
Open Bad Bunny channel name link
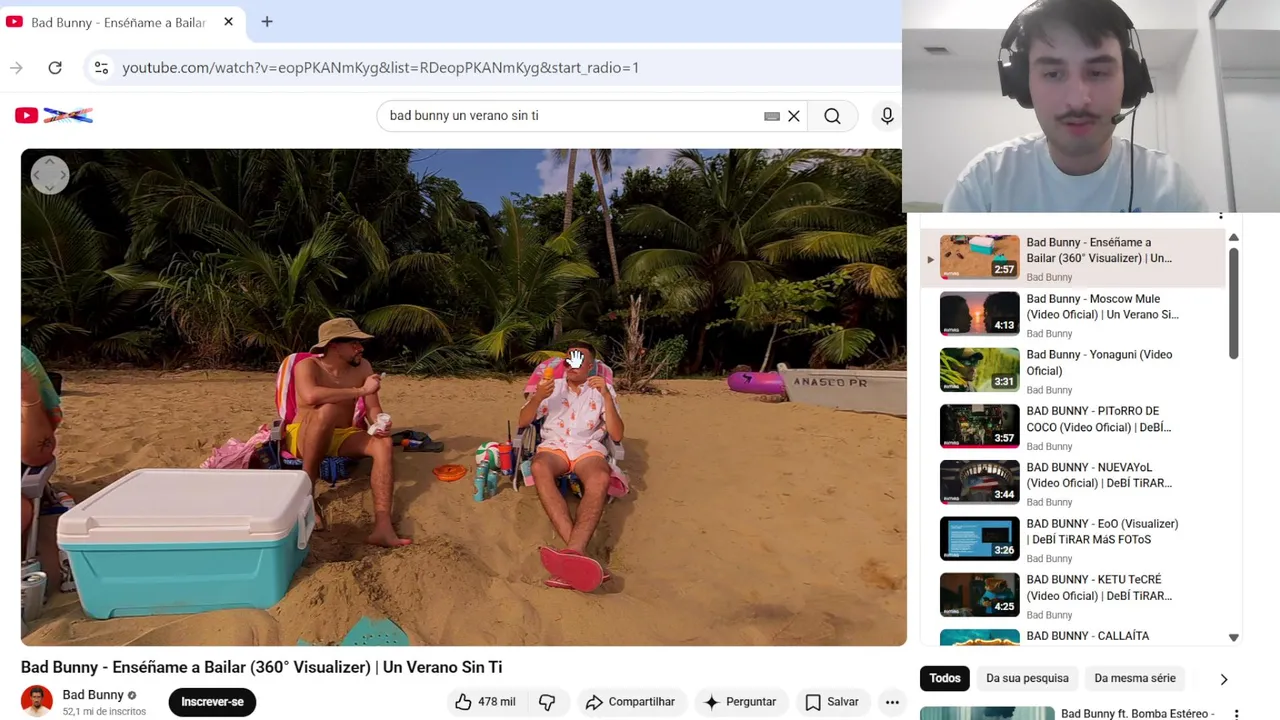(93, 695)
